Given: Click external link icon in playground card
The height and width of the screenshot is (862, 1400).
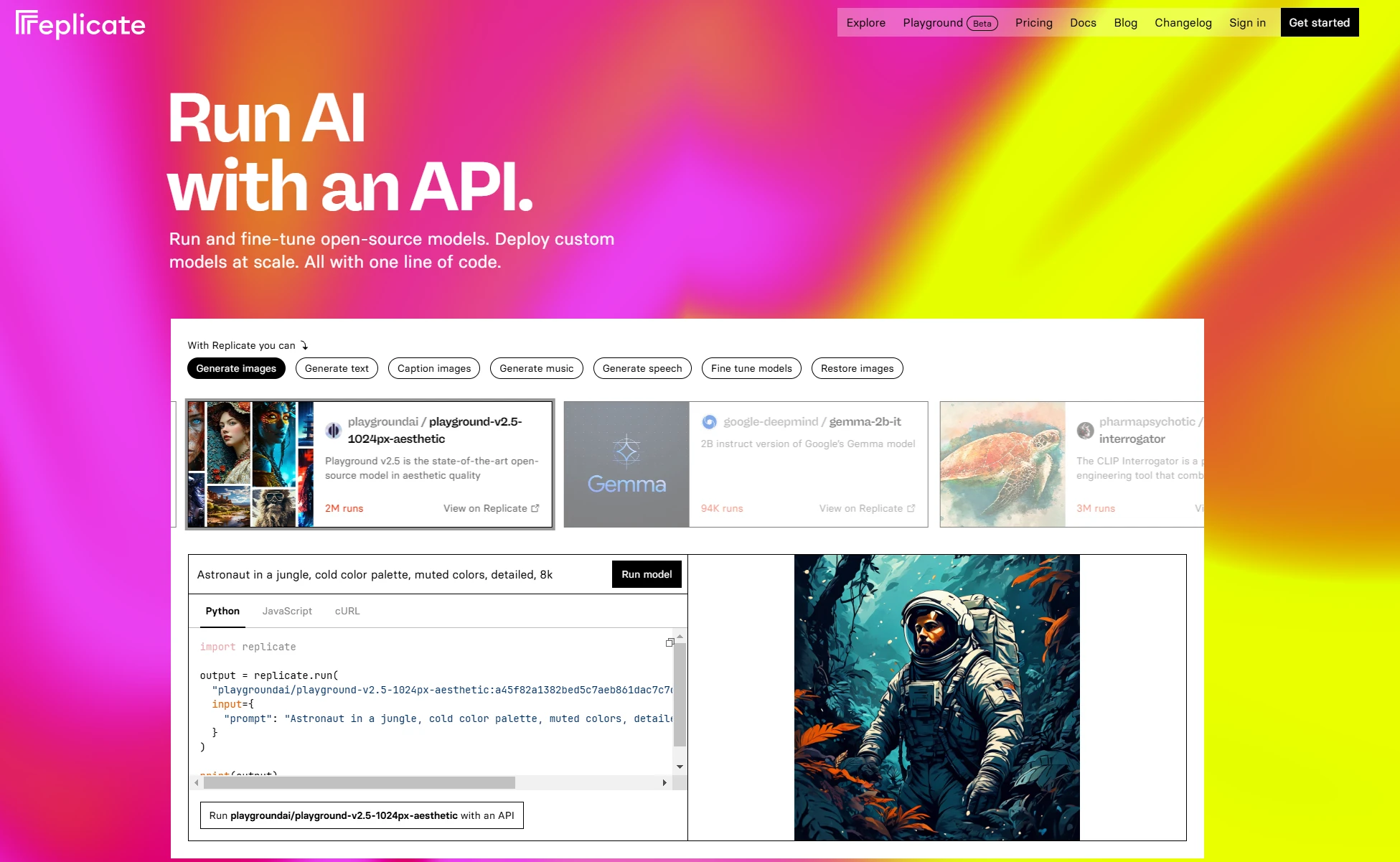Looking at the screenshot, I should 535,508.
